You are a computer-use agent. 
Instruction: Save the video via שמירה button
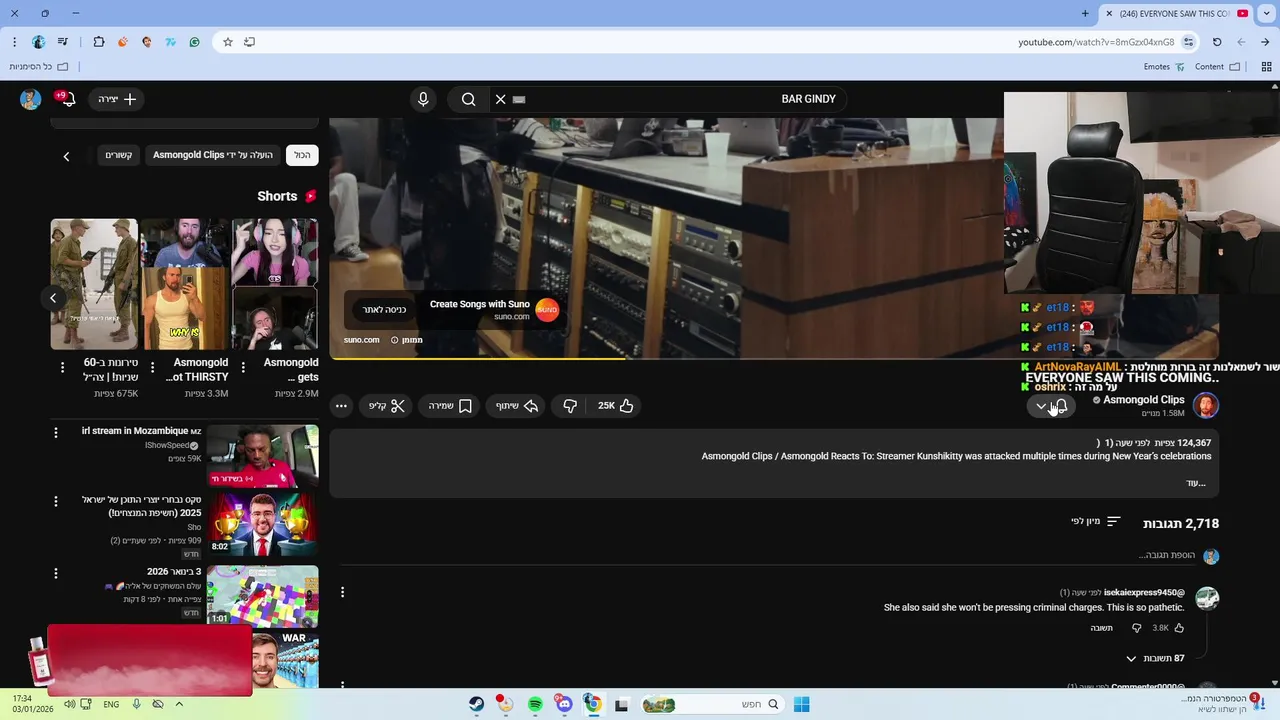pos(450,405)
